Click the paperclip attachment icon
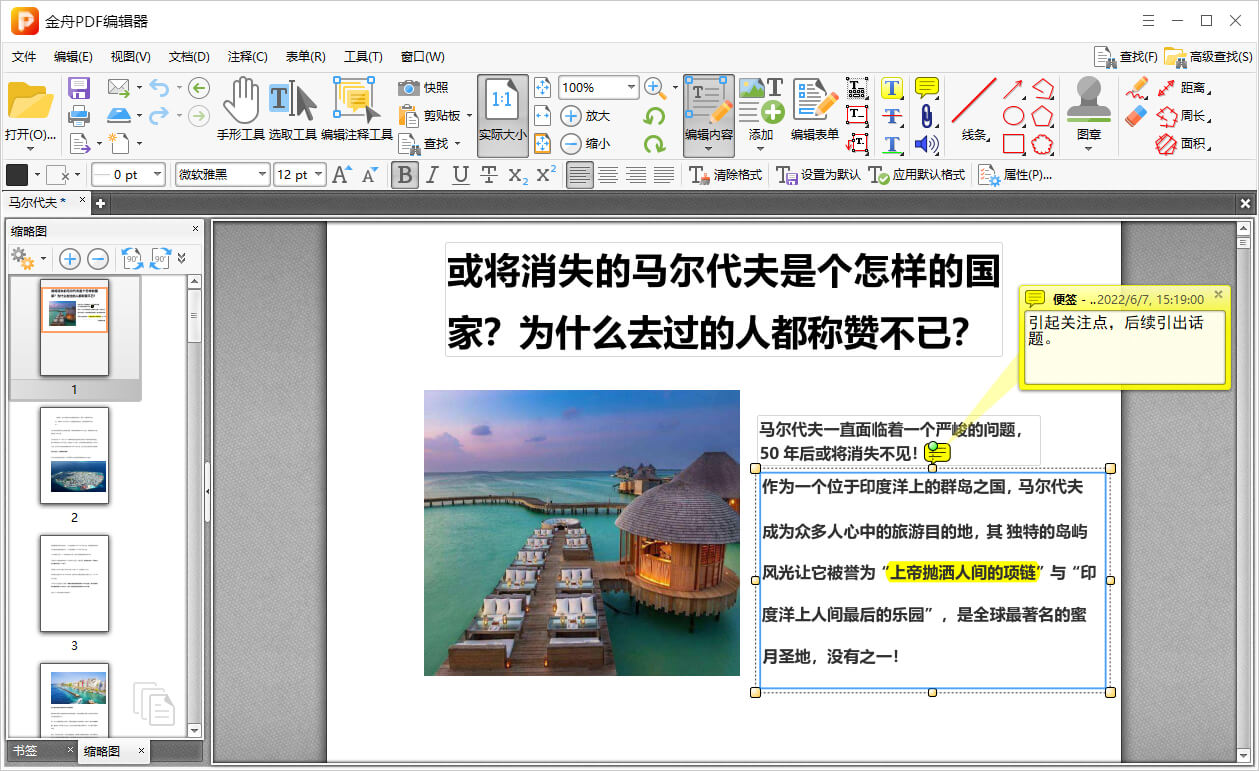Viewport: 1259px width, 771px height. coord(927,116)
